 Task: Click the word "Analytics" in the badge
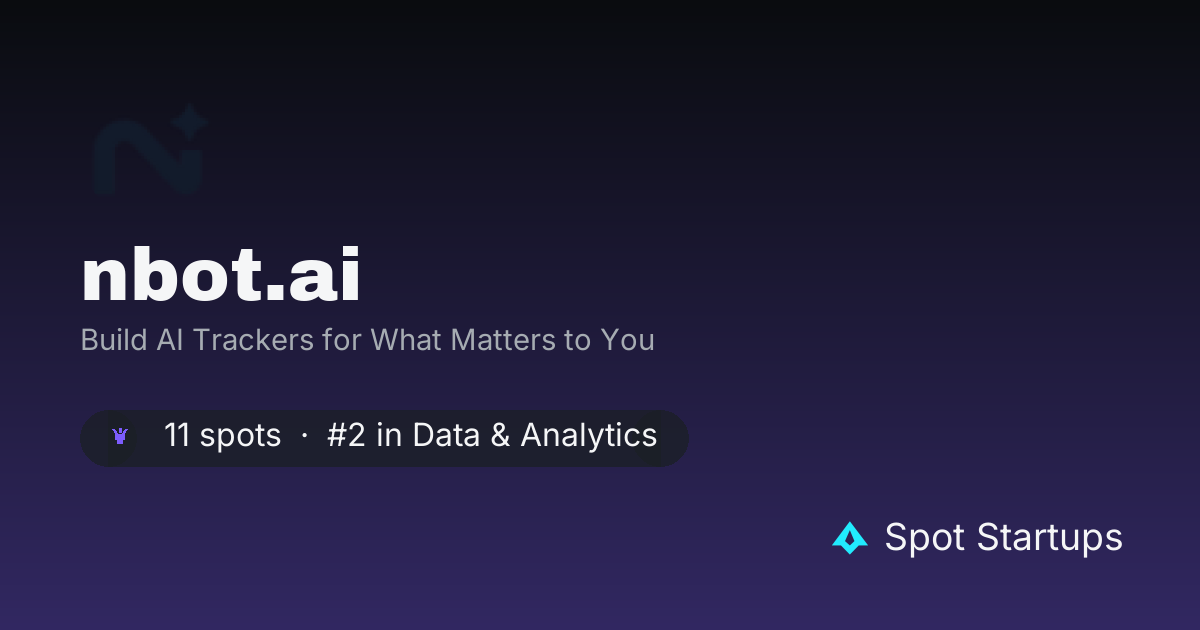click(589, 436)
